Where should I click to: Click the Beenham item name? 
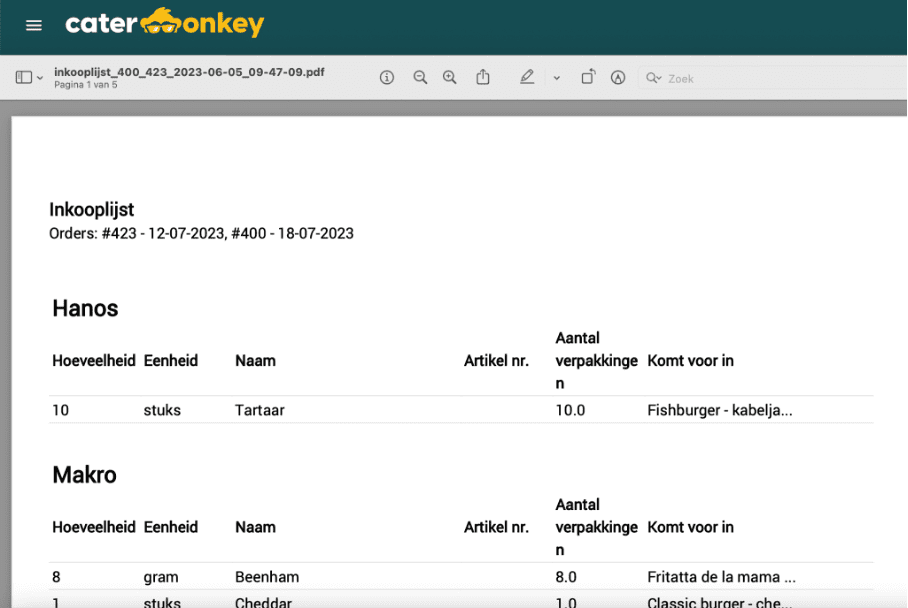coord(266,577)
